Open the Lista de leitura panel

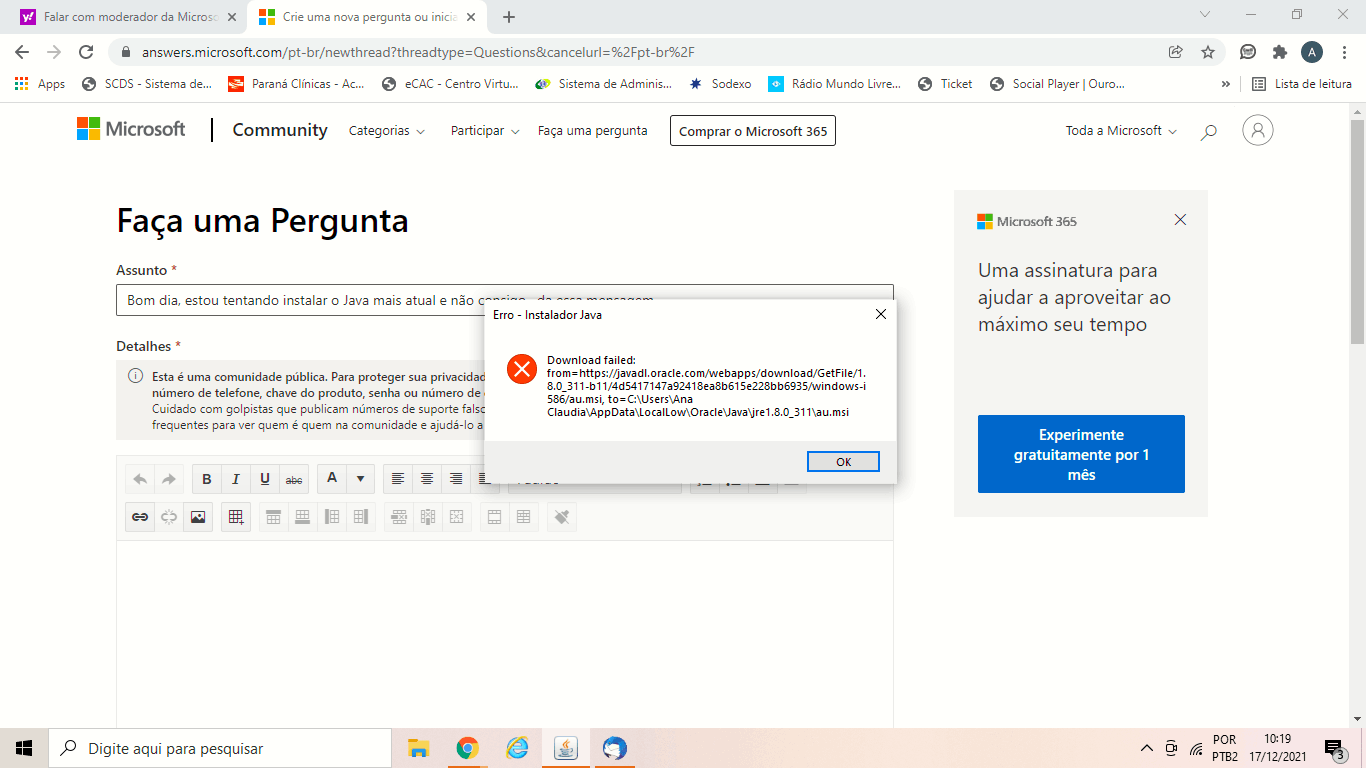(x=1302, y=84)
